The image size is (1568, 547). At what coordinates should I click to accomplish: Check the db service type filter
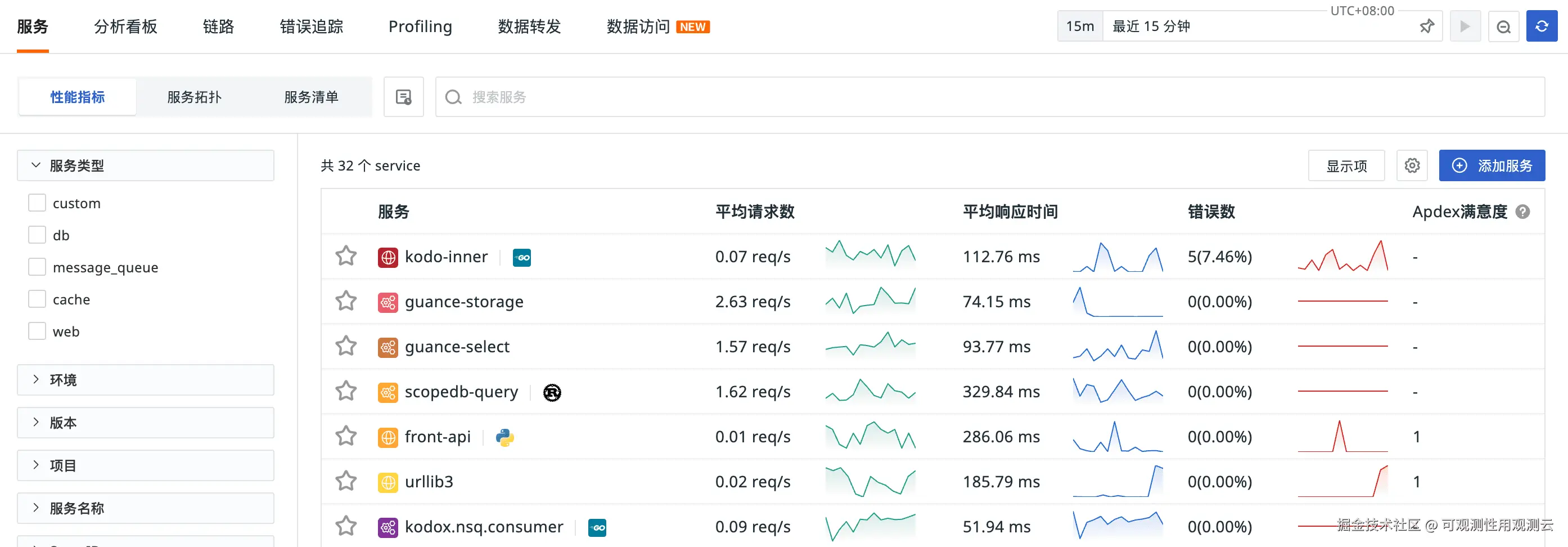pos(37,235)
